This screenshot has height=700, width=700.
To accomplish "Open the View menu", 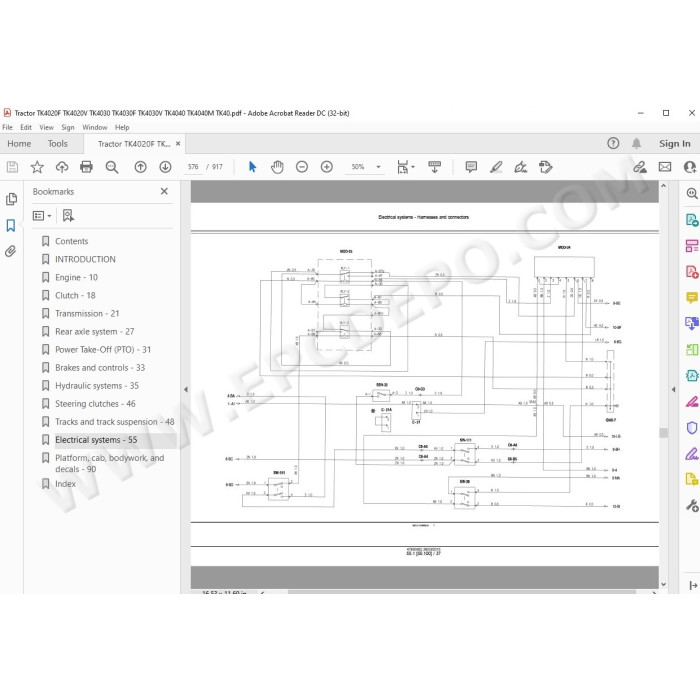I will tap(46, 127).
